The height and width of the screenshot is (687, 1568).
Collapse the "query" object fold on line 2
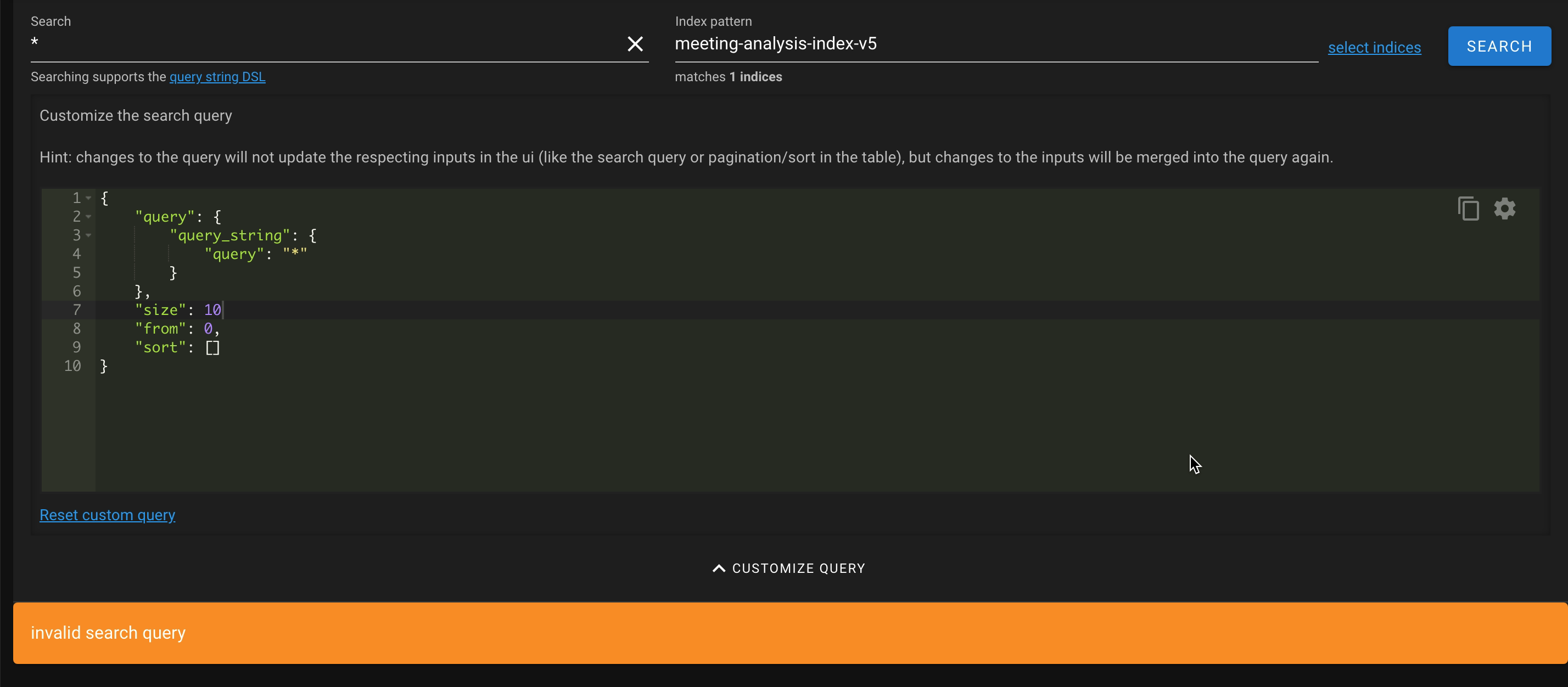coord(88,217)
